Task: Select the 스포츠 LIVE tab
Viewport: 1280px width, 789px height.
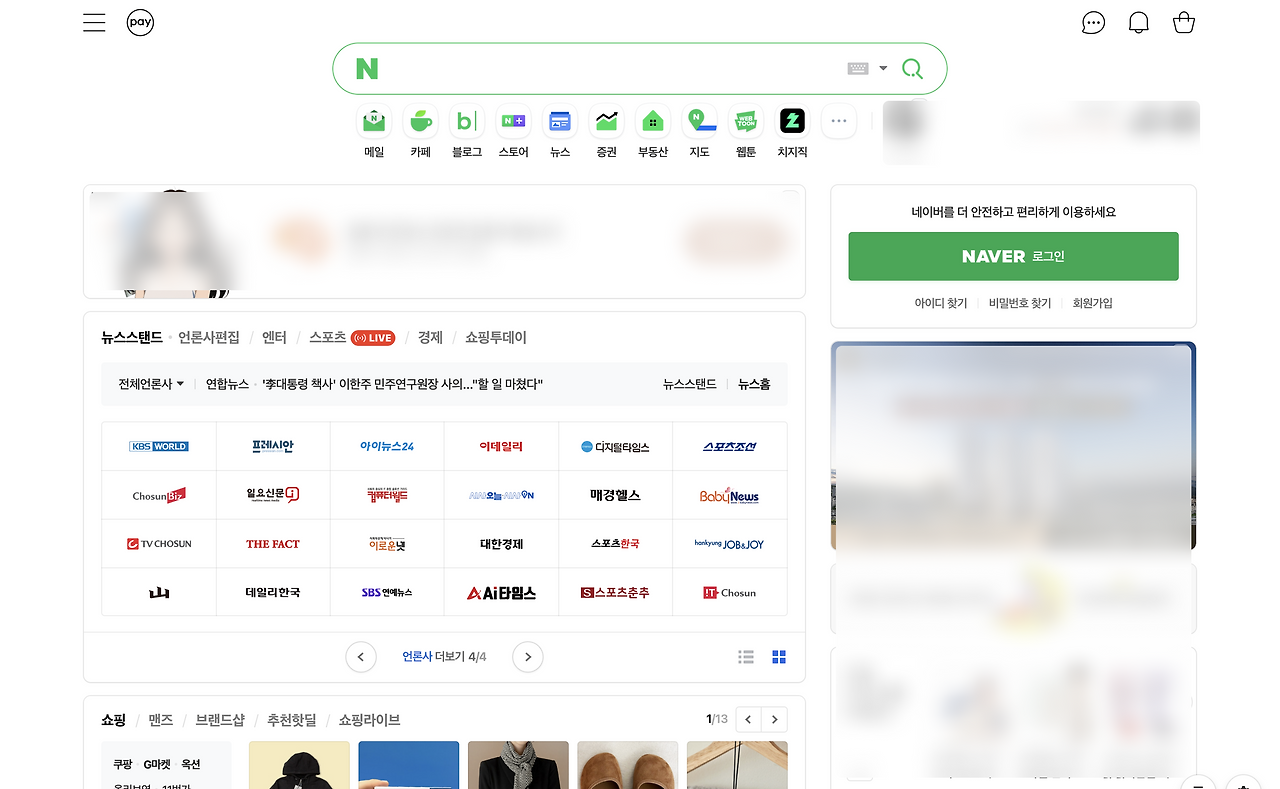Action: coord(352,338)
